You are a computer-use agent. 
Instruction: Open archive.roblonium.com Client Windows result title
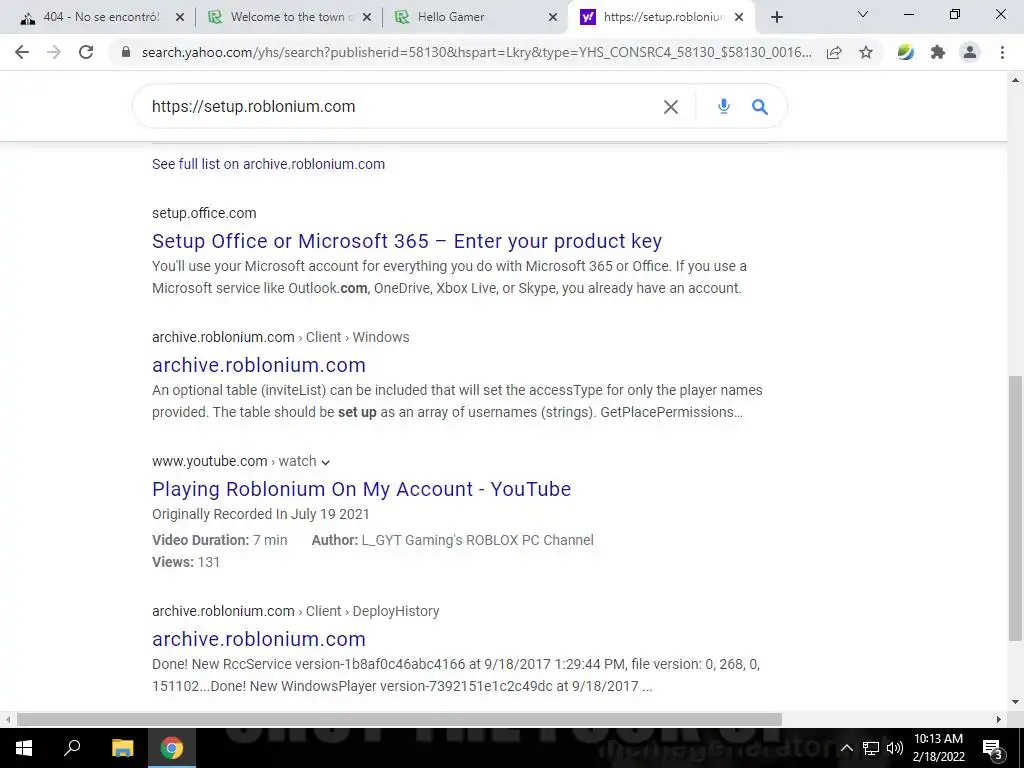[259, 365]
